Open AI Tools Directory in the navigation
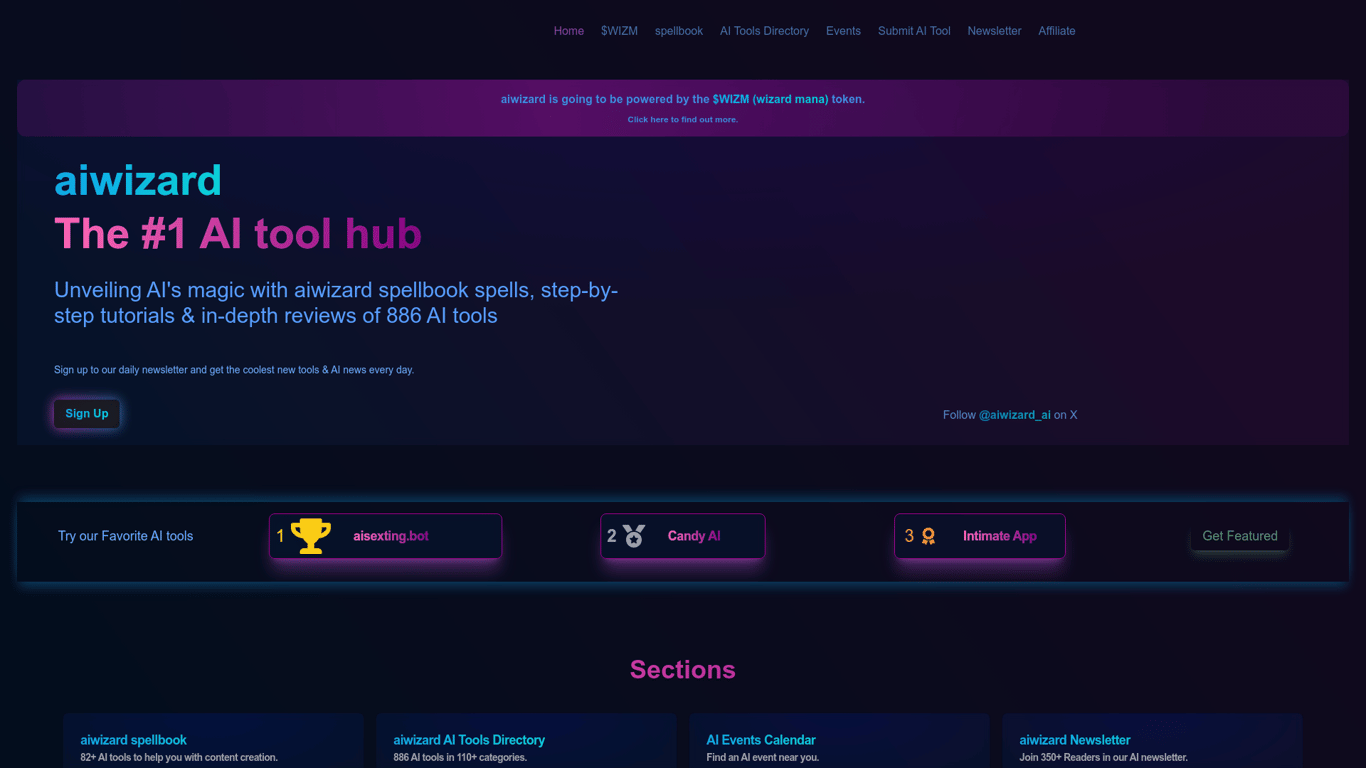Screen dimensions: 1366x768 [764, 31]
